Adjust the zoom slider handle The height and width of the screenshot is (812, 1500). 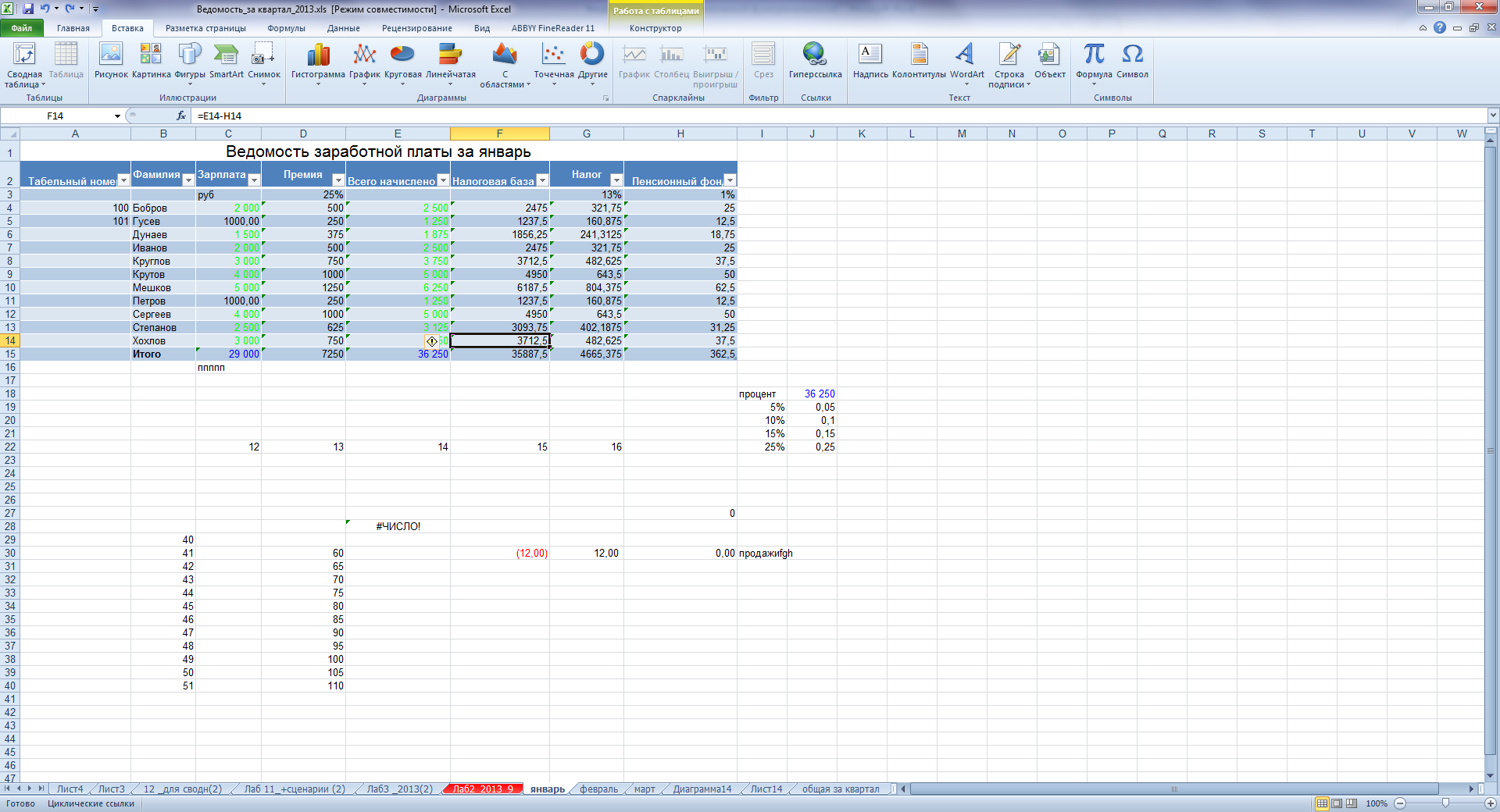click(1445, 803)
